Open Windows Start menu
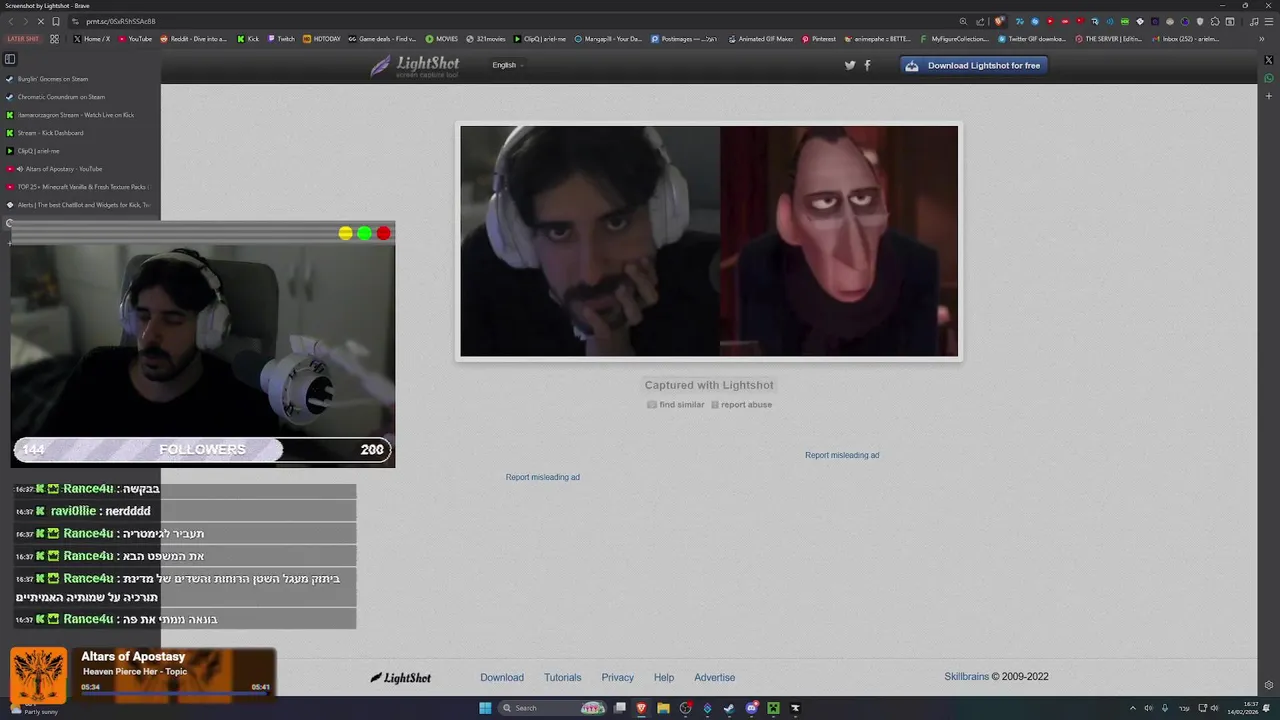Screen dimensions: 1280x720 [485, 708]
